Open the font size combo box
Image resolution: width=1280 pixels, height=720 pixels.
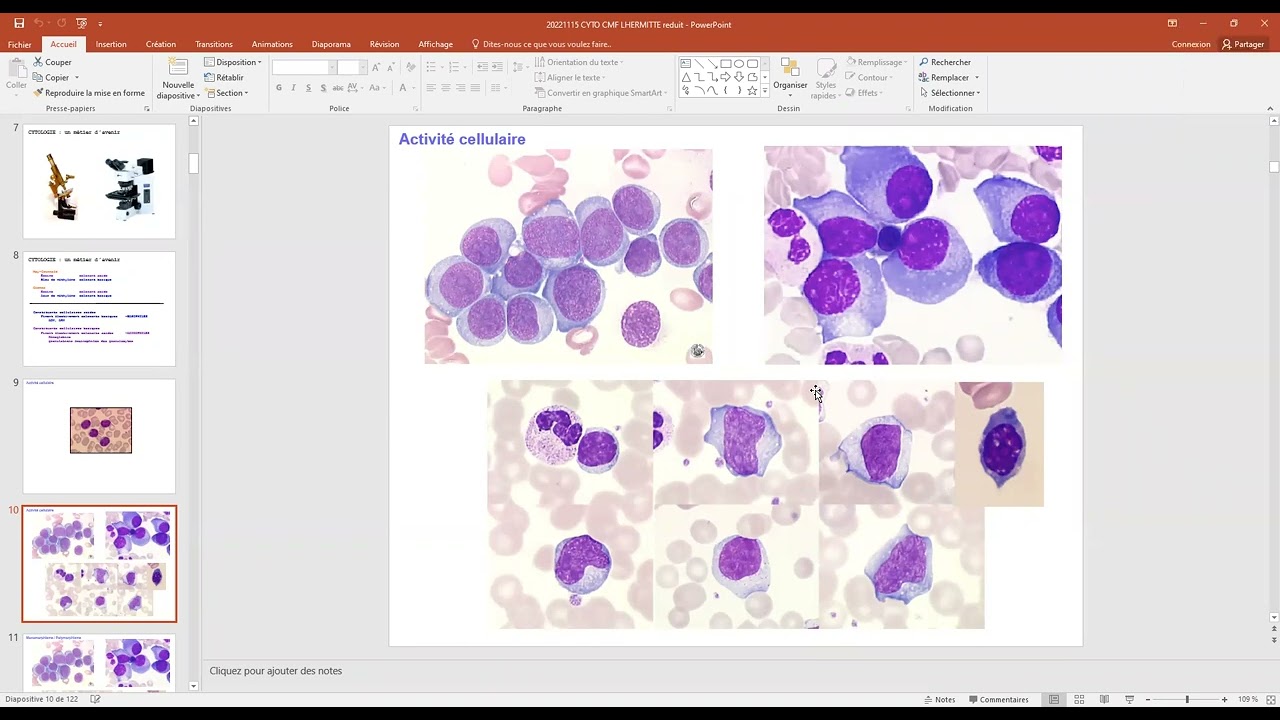(x=352, y=67)
